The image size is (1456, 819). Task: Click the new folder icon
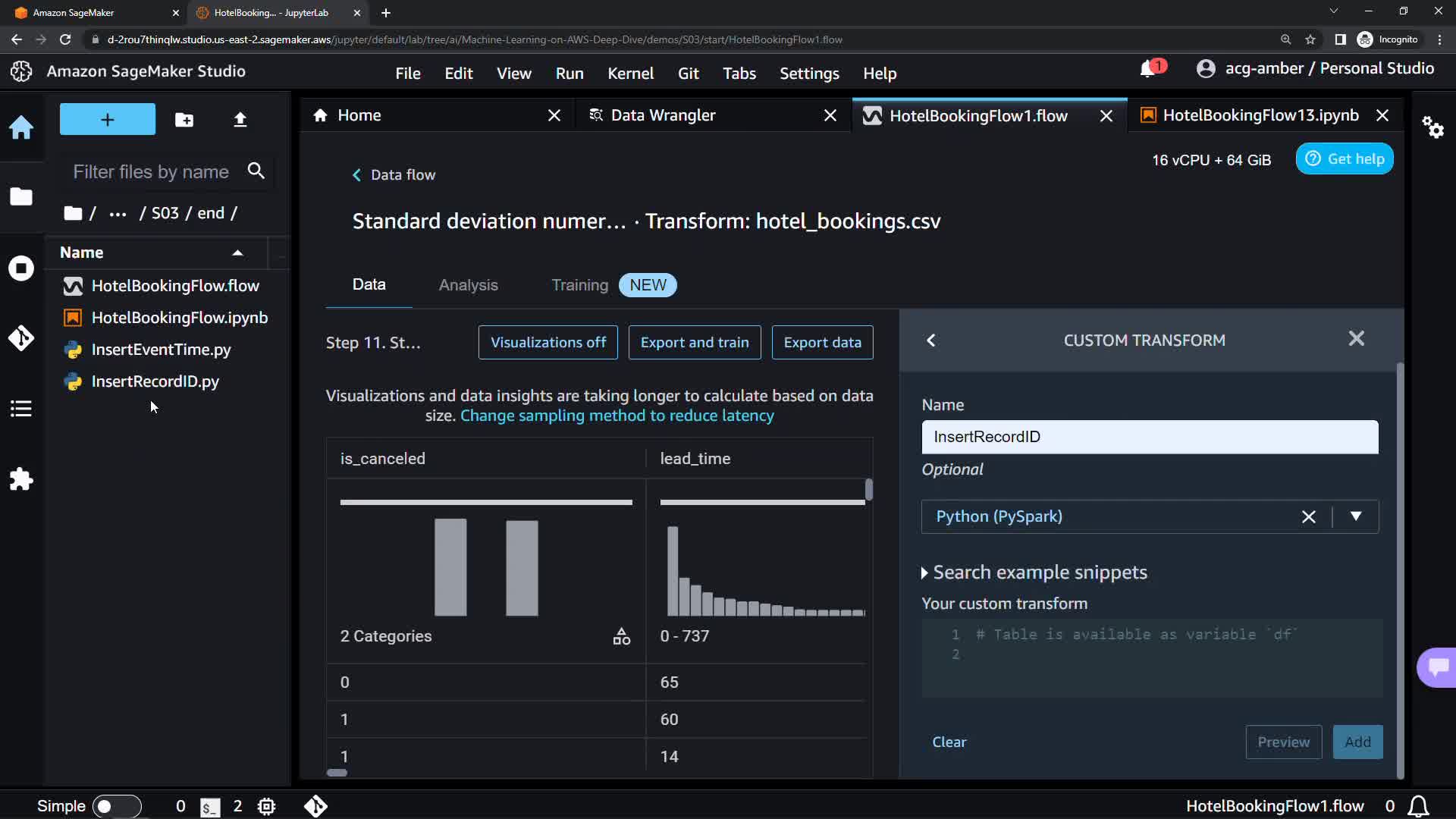184,120
